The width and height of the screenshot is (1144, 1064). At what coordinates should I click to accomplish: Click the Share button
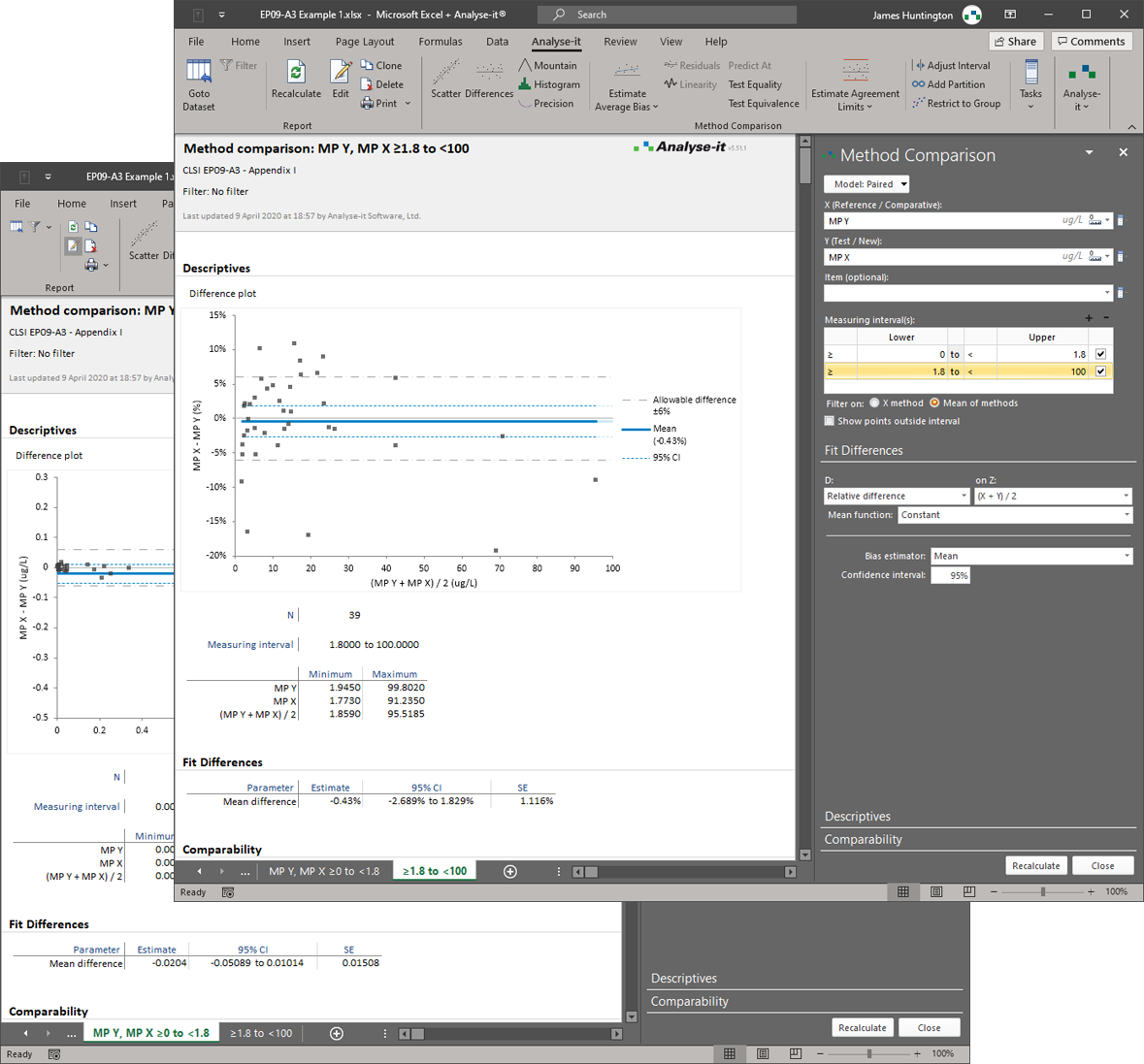tap(1015, 42)
